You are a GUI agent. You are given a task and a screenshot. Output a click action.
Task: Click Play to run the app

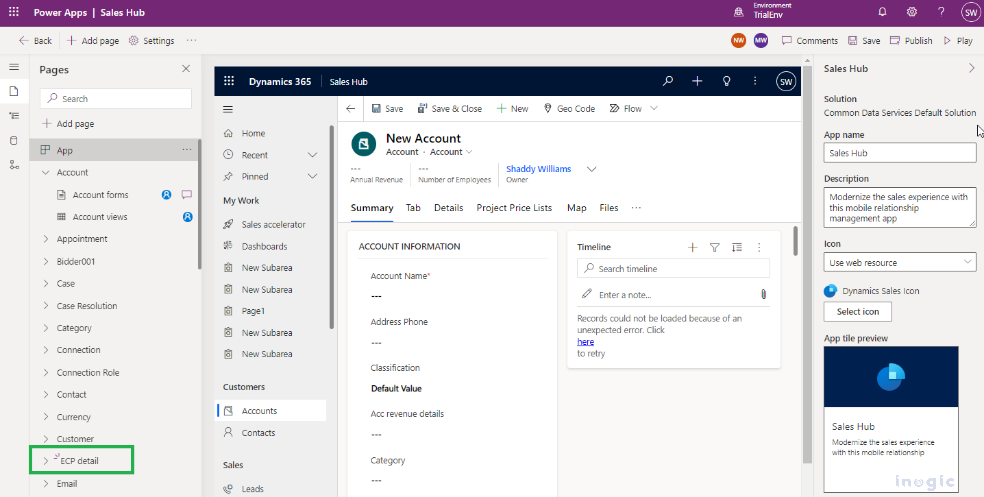(x=958, y=40)
